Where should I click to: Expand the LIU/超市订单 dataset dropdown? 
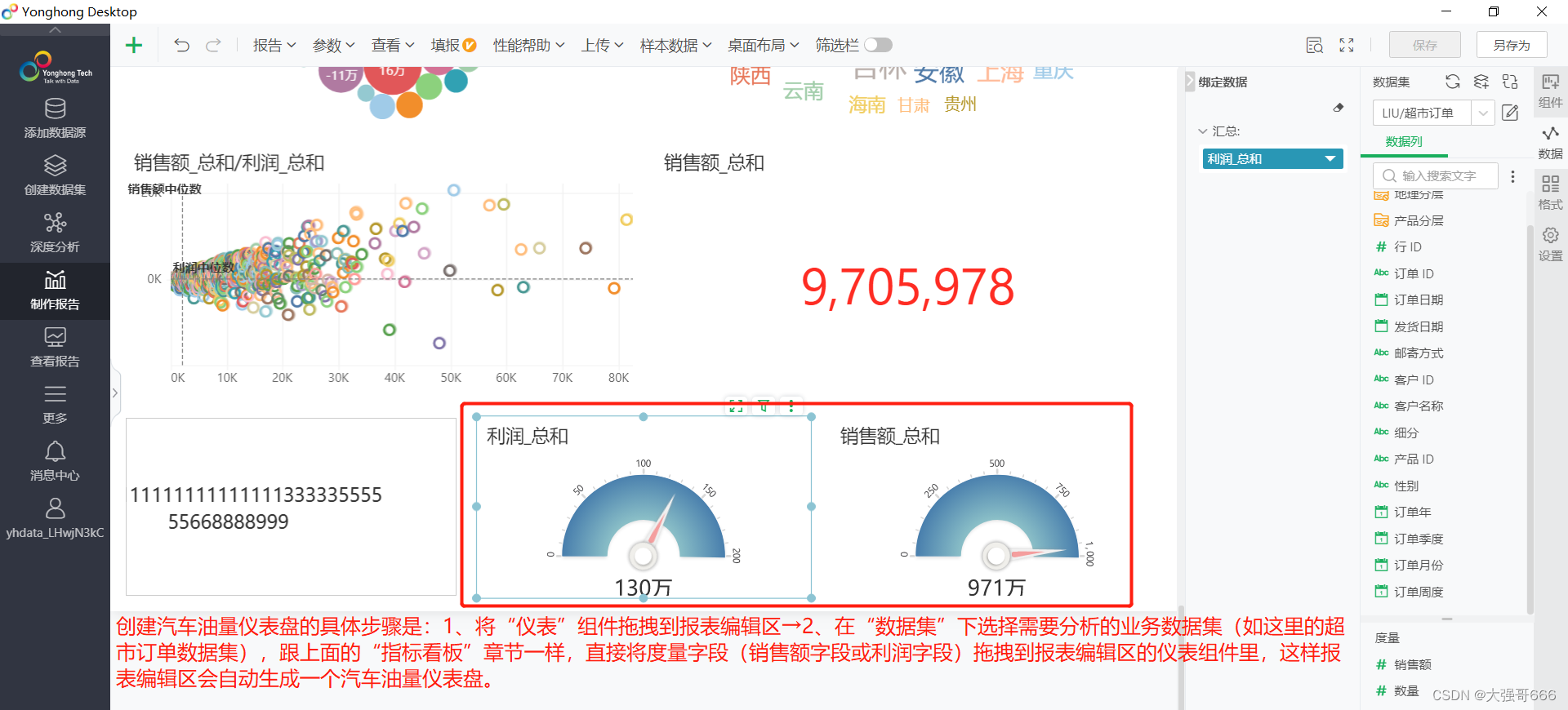(x=1483, y=113)
